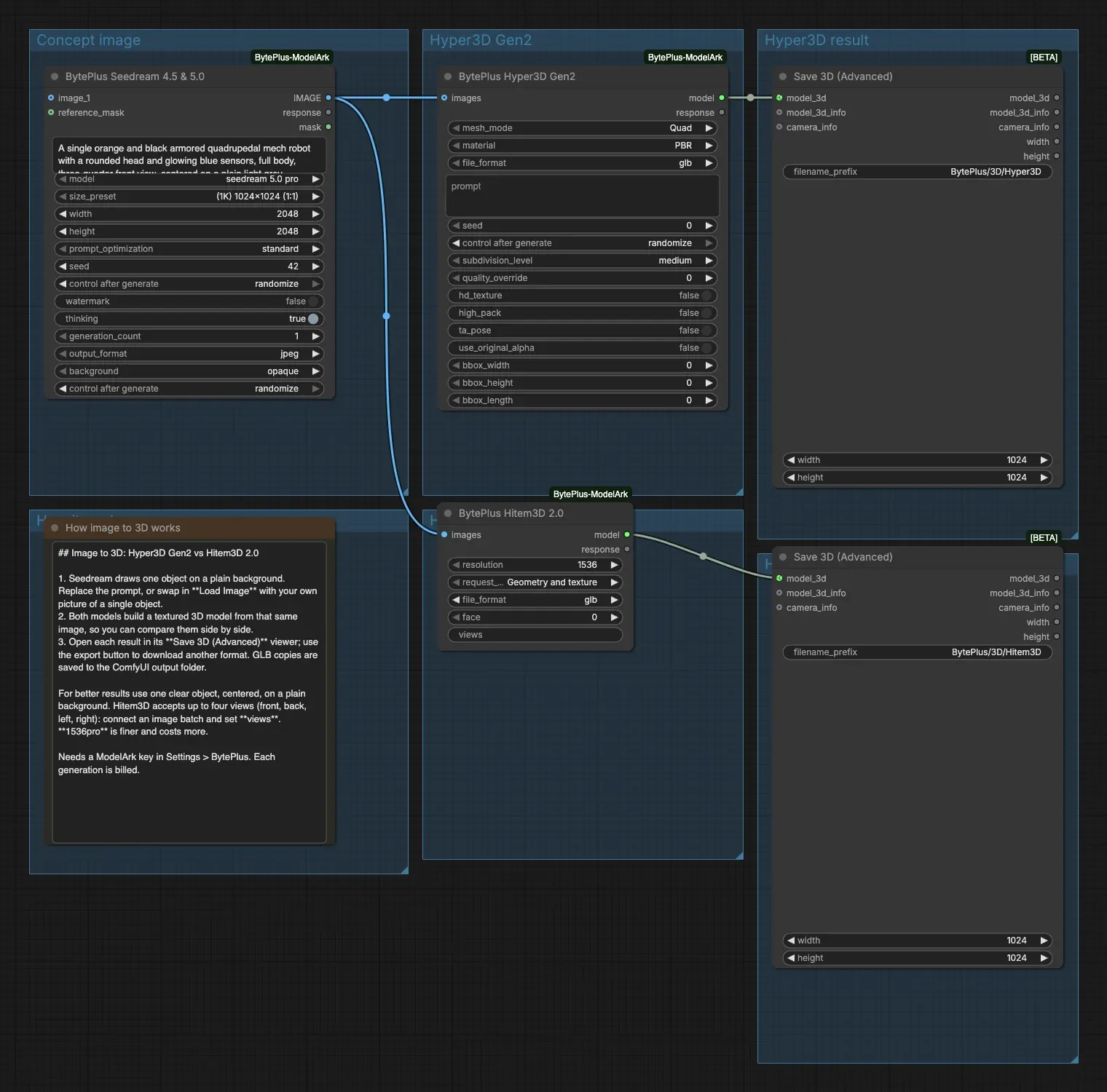
Task: Click the Concept image group title
Action: click(89, 40)
